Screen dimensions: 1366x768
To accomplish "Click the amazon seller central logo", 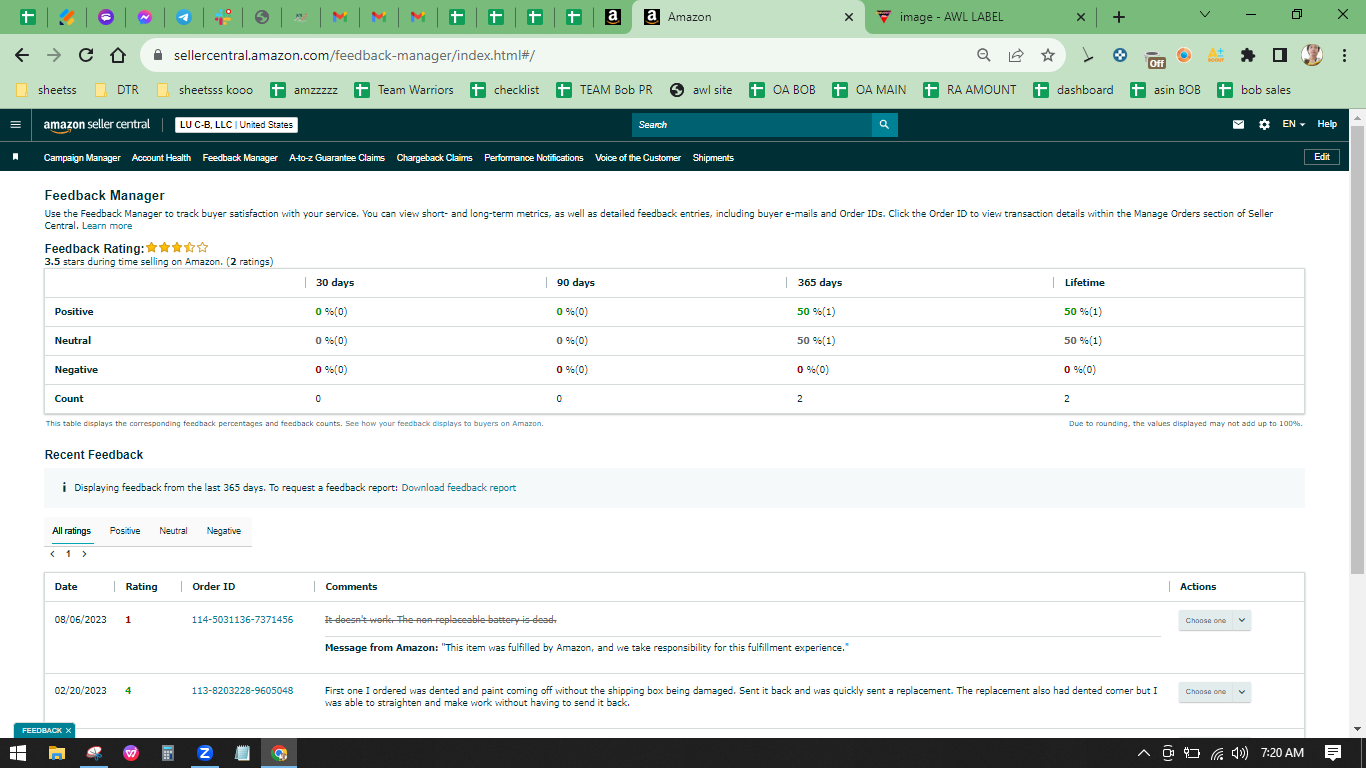I will [x=97, y=125].
